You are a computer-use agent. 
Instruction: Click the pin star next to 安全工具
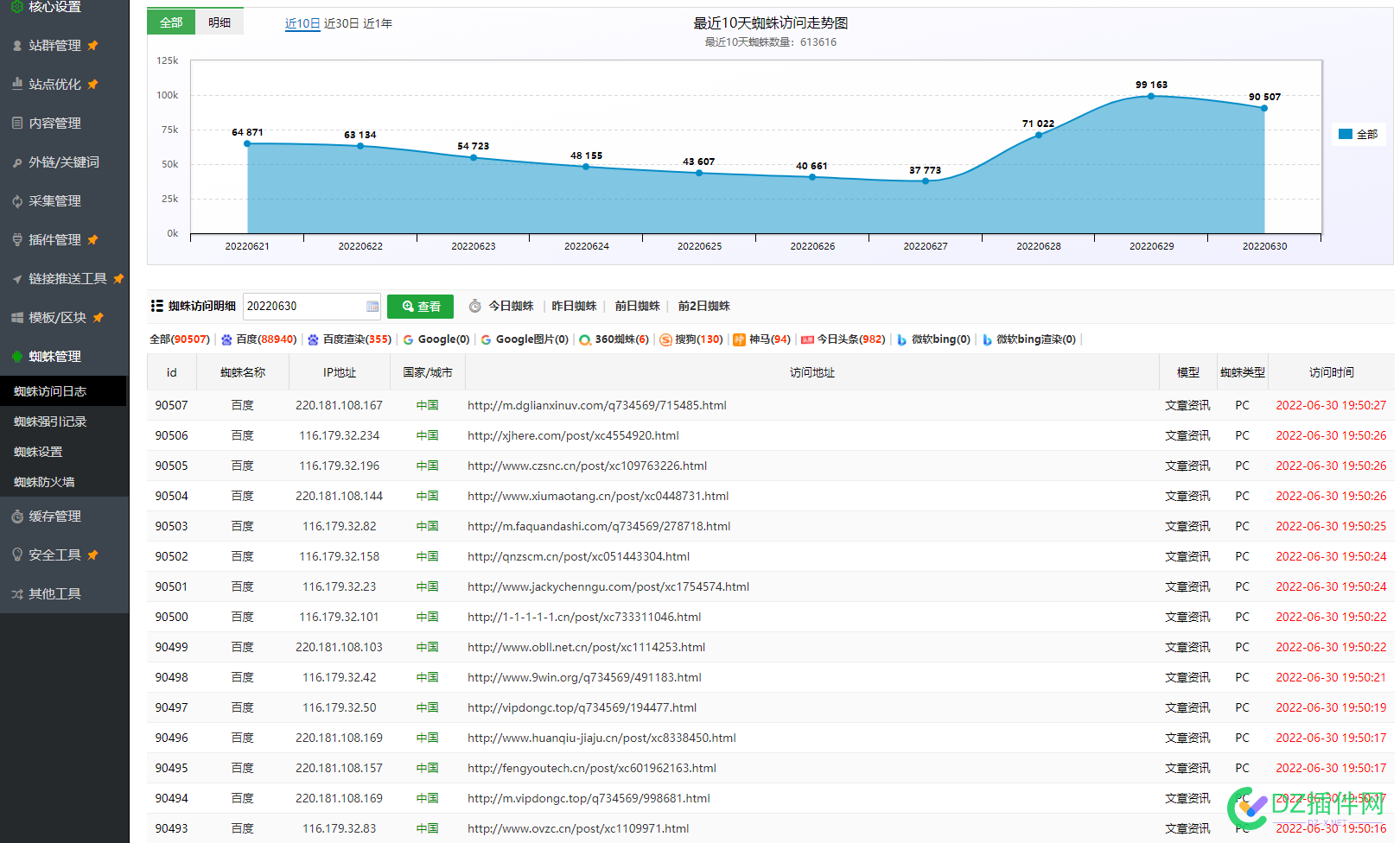92,555
